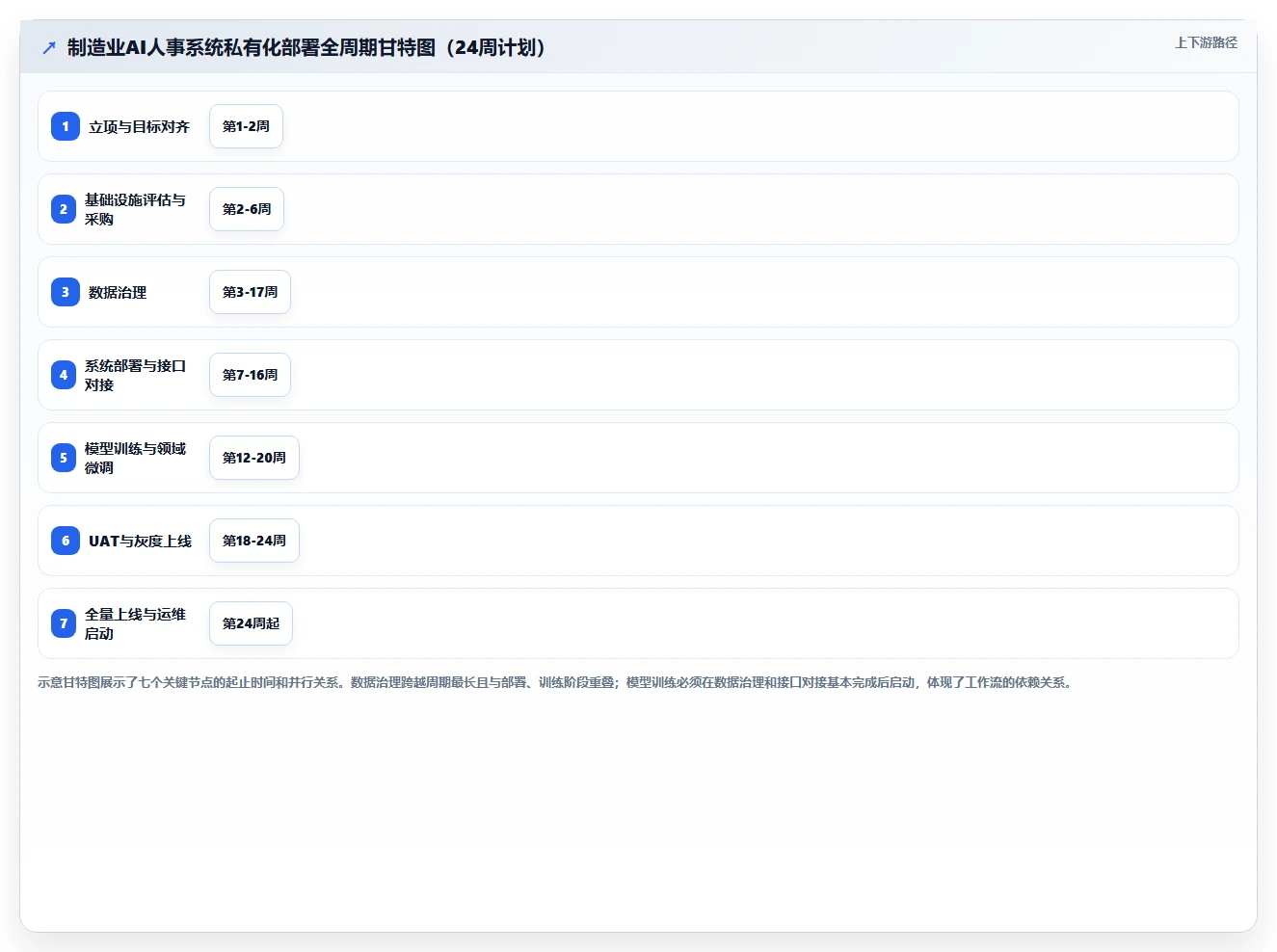Viewport: 1277px width, 952px height.
Task: Select the 第3-17周 time chip
Action: click(x=250, y=292)
